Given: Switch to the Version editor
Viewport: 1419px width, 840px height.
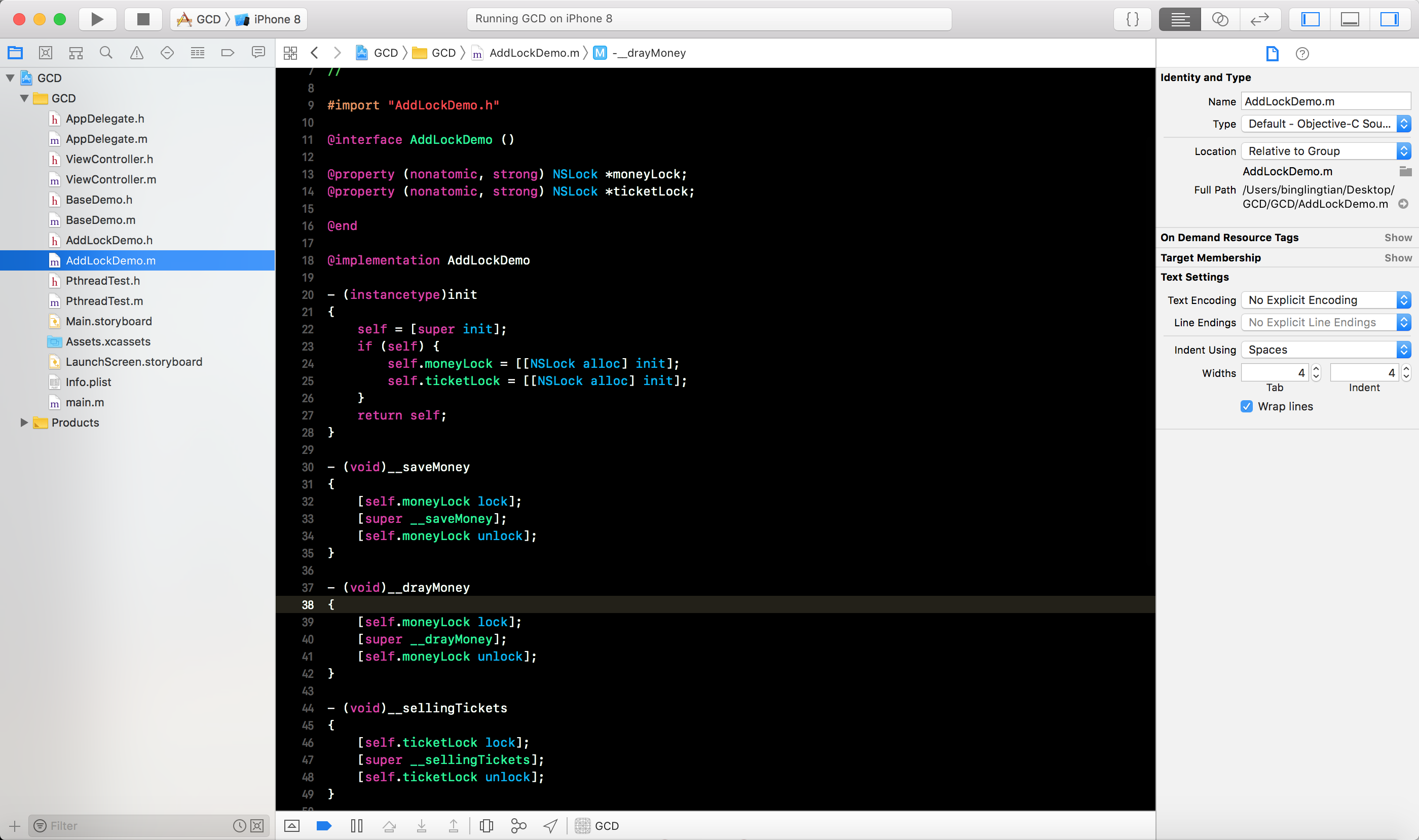Looking at the screenshot, I should tap(1260, 19).
